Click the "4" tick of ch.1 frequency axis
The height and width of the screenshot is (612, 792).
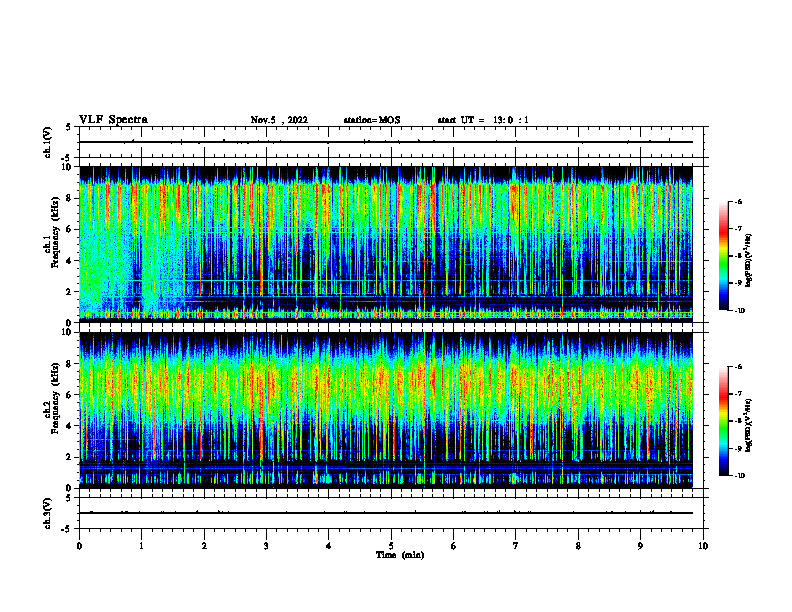point(69,261)
